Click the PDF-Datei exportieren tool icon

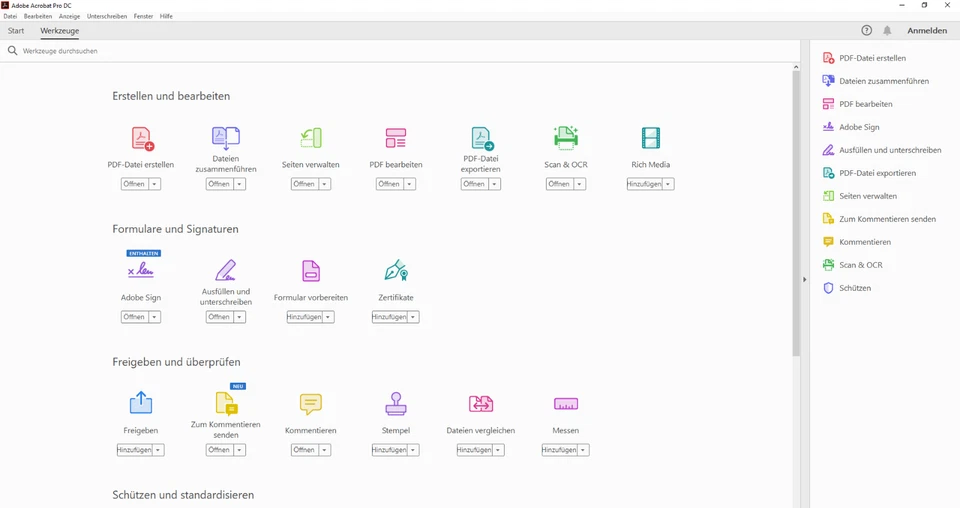(x=482, y=138)
